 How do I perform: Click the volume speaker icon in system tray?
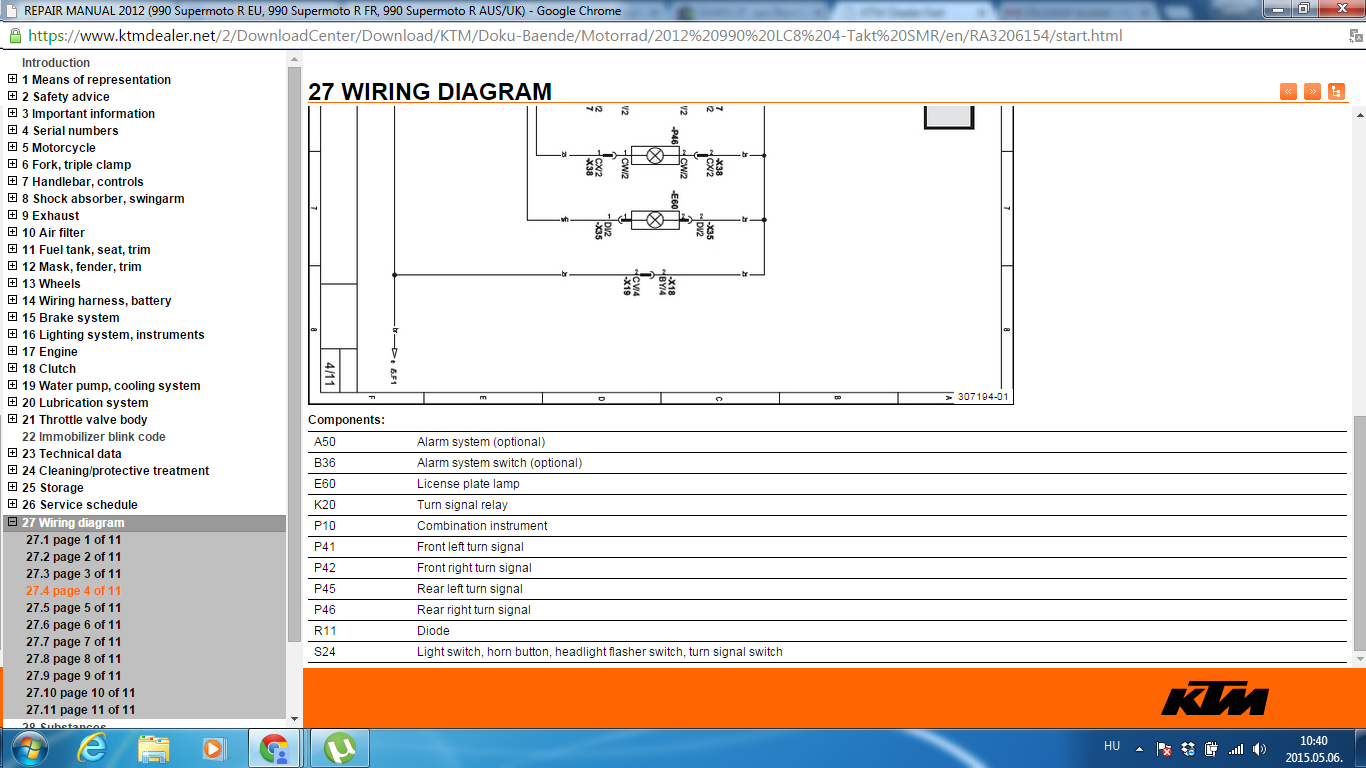pyautogui.click(x=1259, y=748)
